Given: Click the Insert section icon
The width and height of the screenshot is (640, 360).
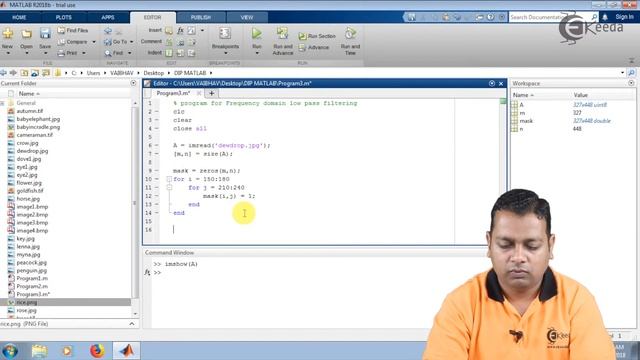Looking at the screenshot, I should pos(169,31).
